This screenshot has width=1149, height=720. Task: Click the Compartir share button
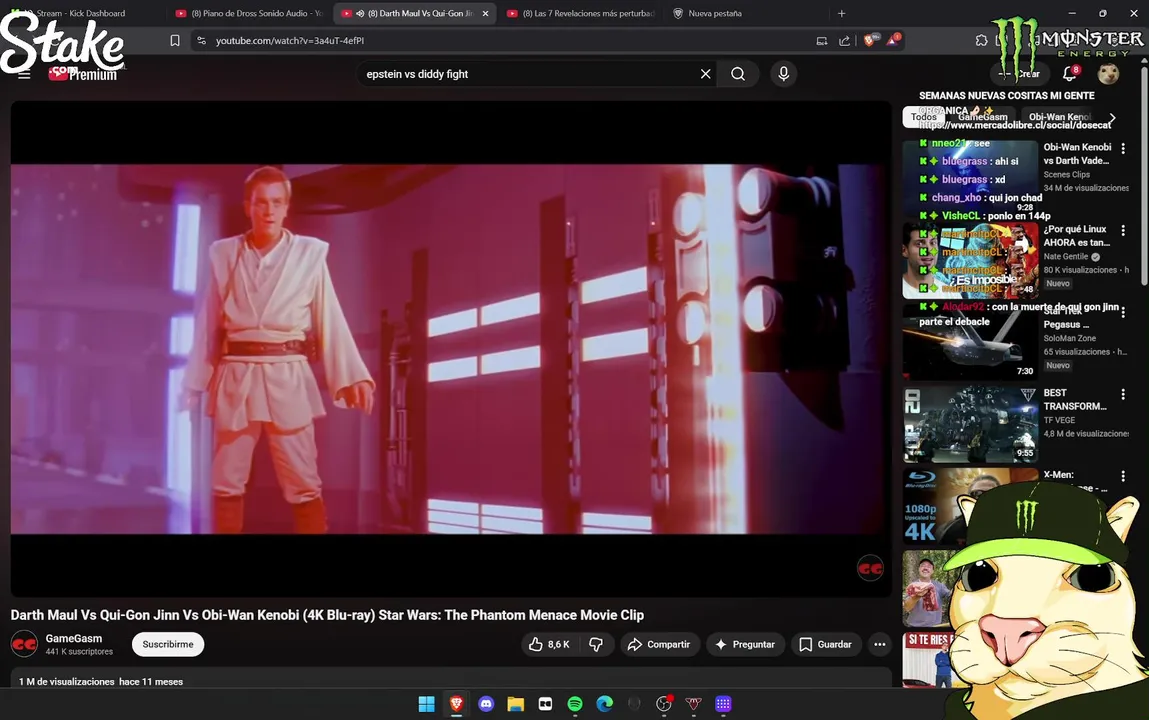(x=660, y=645)
